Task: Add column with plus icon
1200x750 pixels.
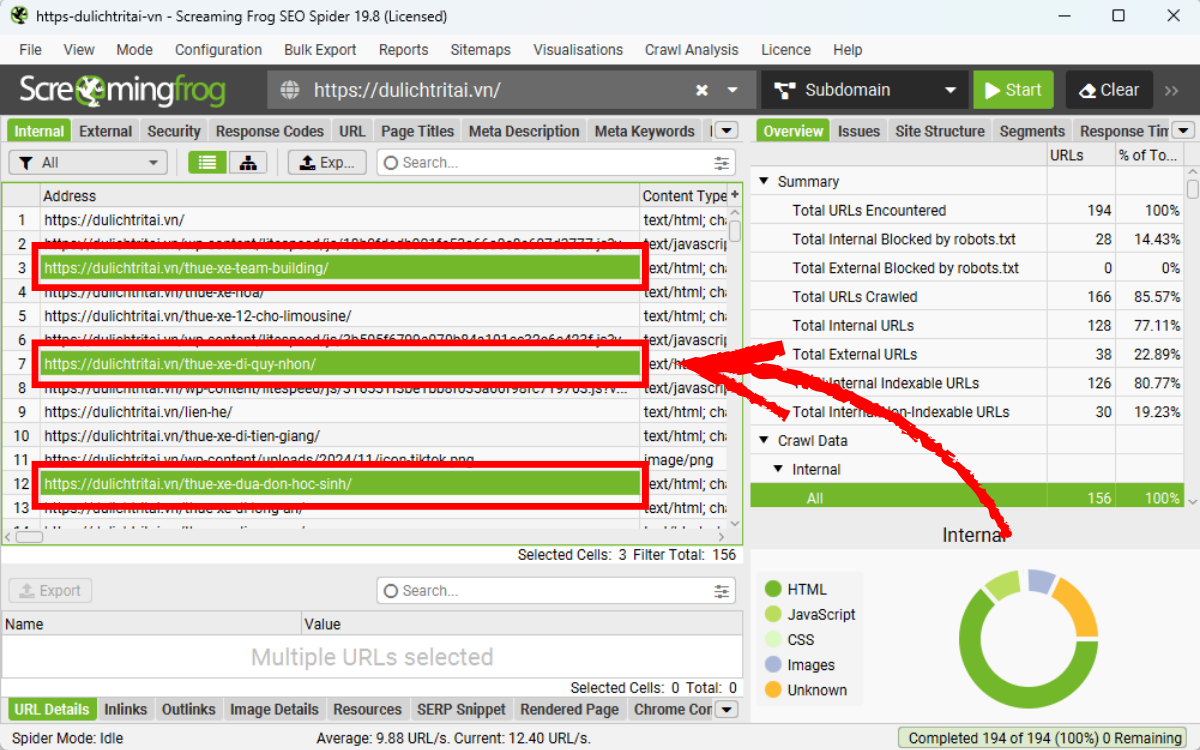Action: pyautogui.click(x=735, y=195)
